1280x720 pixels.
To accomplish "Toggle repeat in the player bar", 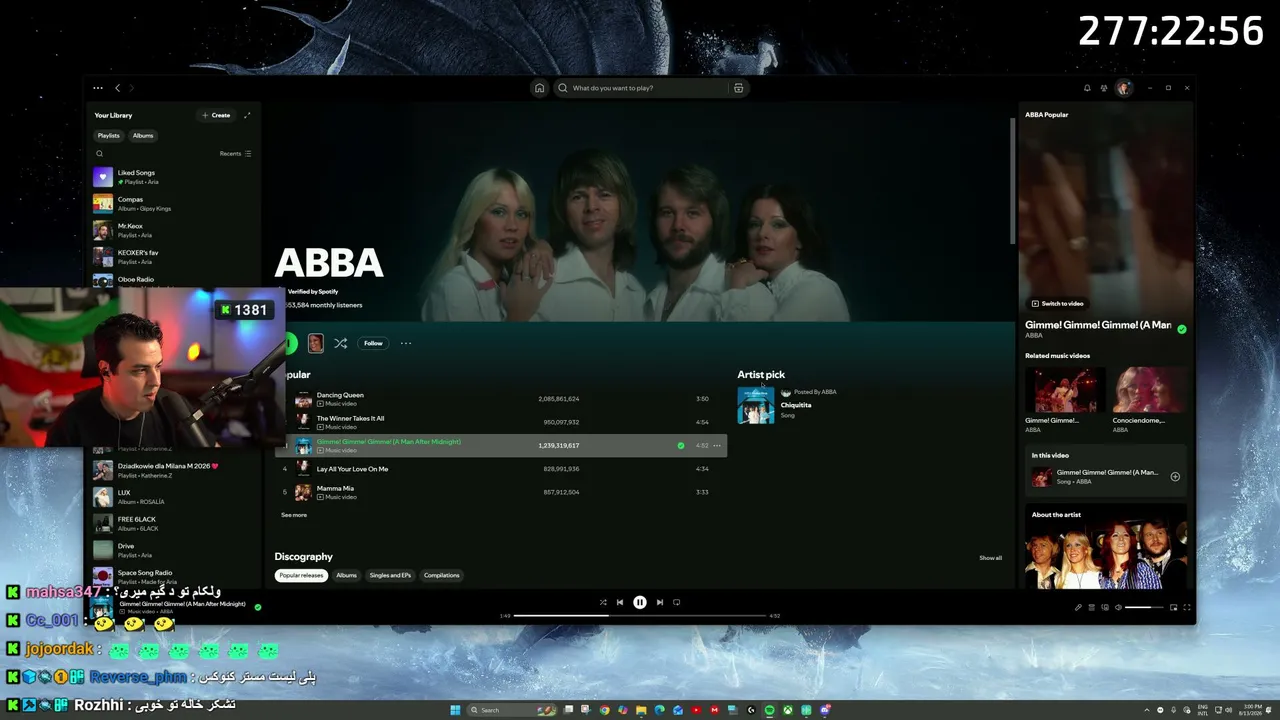I will click(677, 602).
